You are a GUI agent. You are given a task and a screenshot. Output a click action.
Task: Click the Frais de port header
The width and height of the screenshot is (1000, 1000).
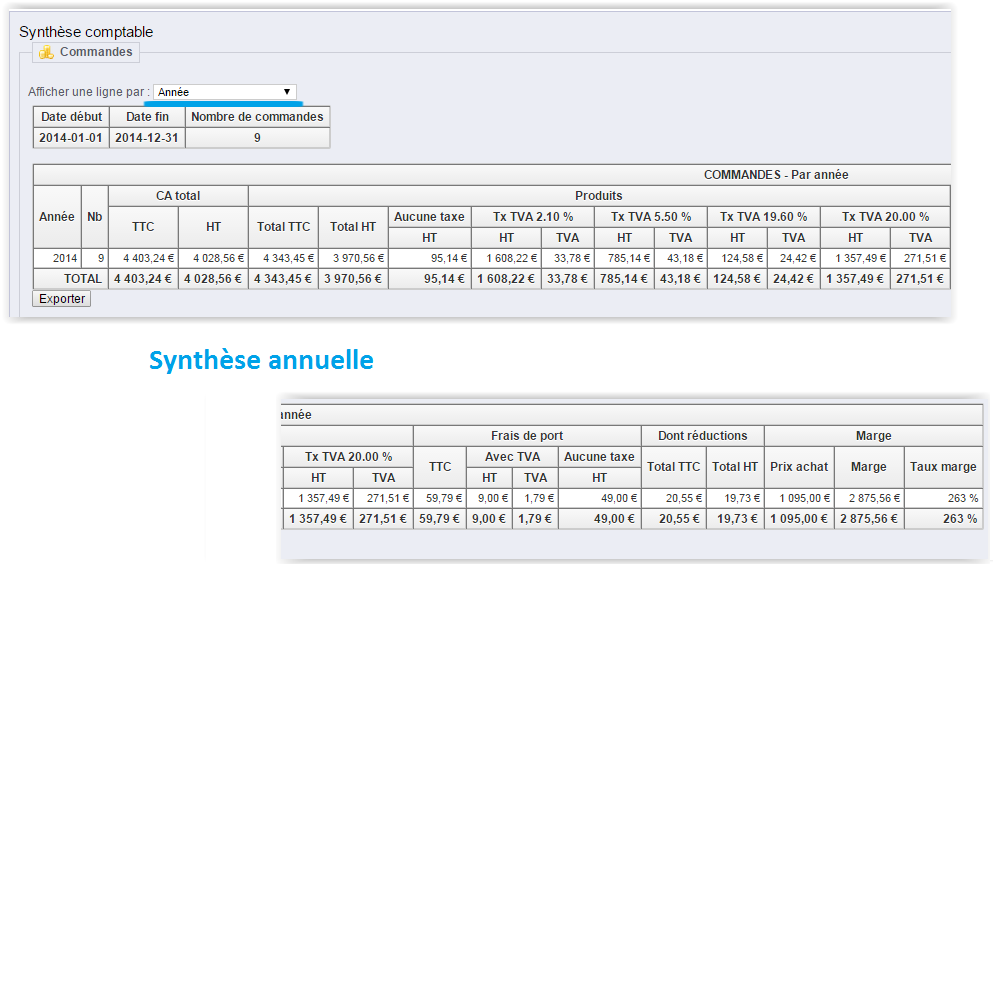[x=527, y=436]
